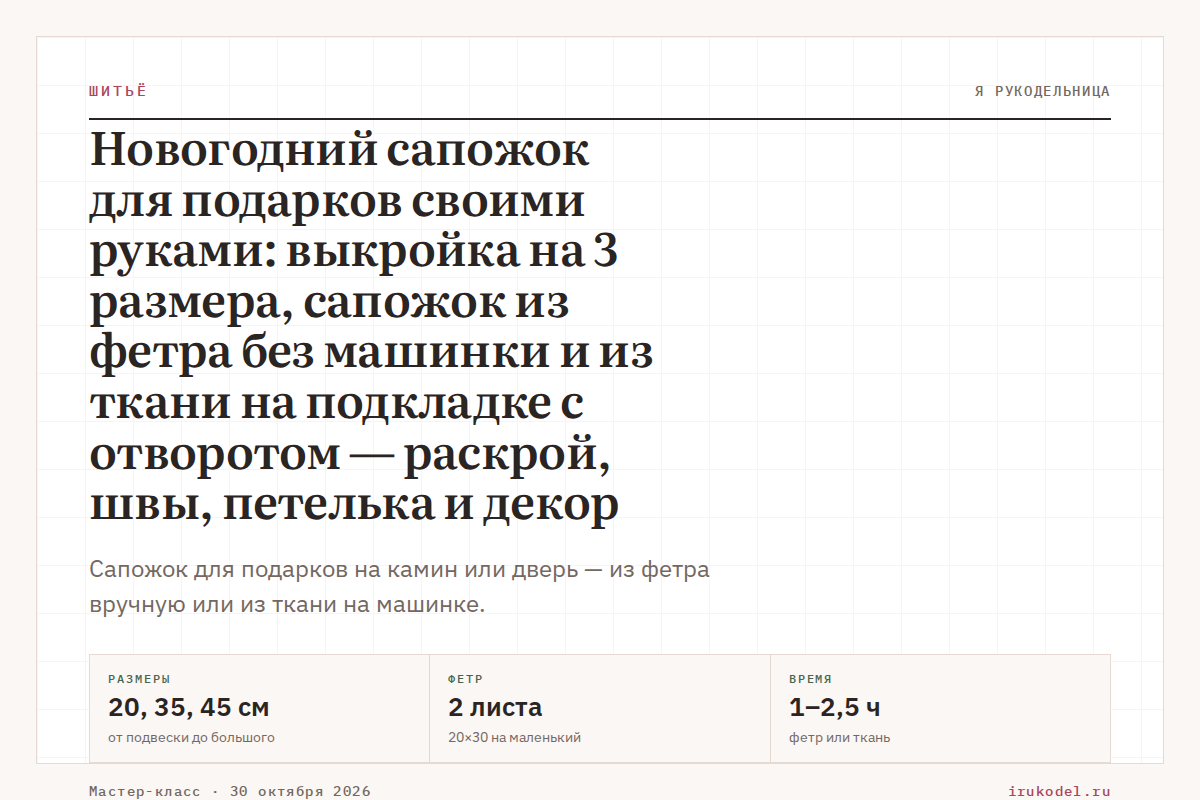Click the headline starting with Новогодний сапожок
The width and height of the screenshot is (1200, 800).
coord(372,328)
